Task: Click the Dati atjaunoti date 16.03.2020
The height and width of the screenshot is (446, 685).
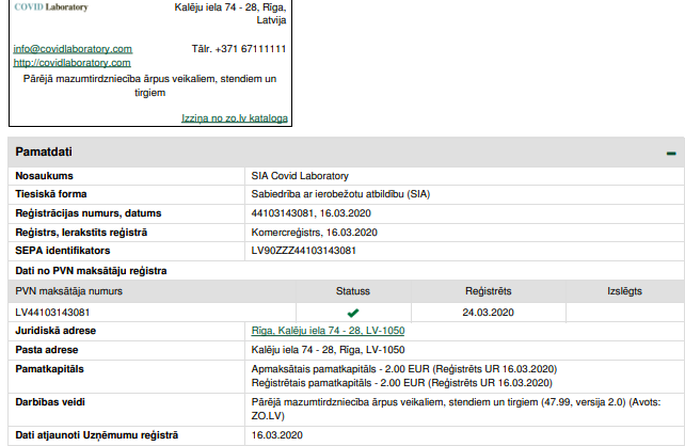Action: click(x=277, y=436)
